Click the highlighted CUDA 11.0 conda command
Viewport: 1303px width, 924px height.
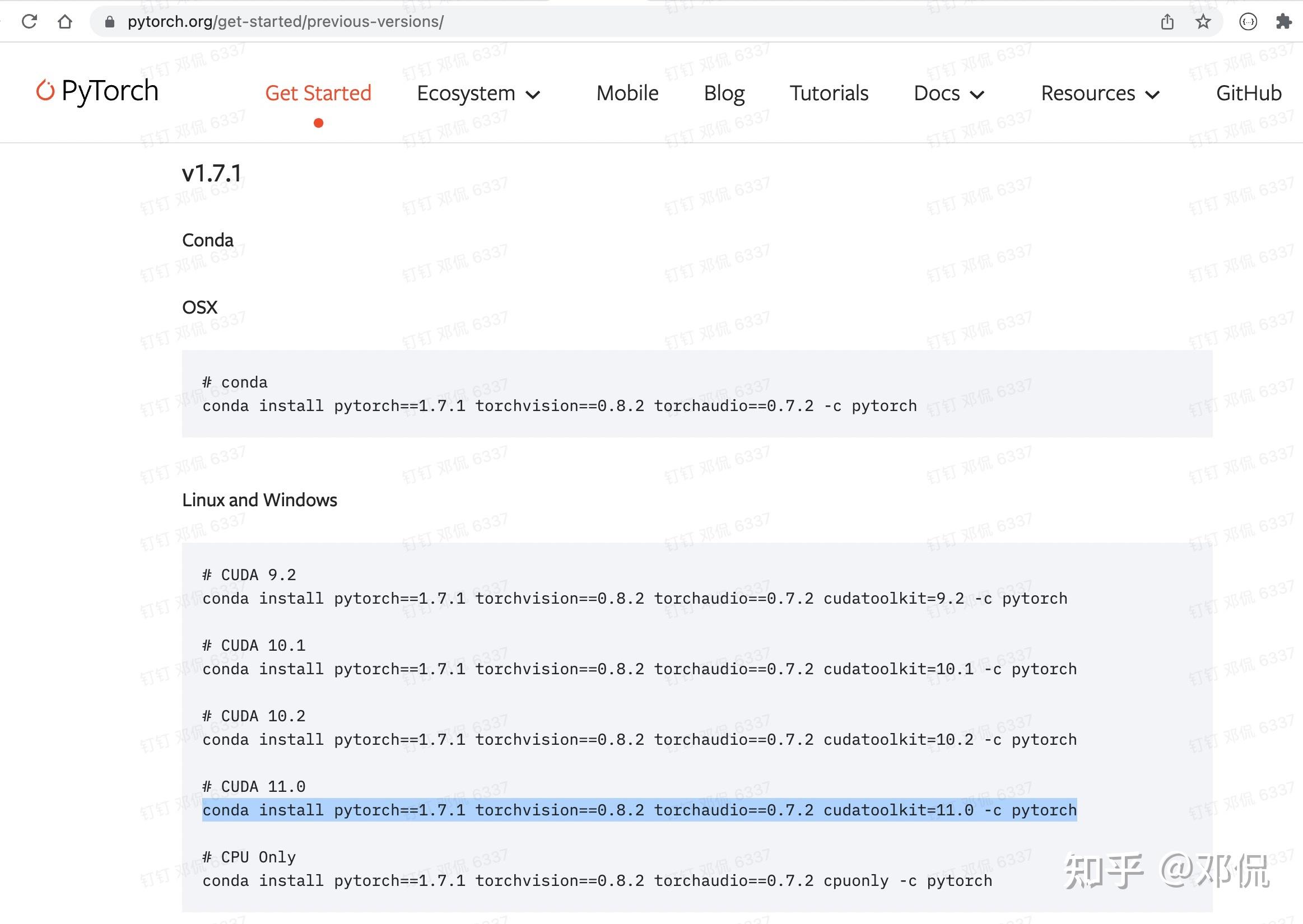pyautogui.click(x=639, y=810)
